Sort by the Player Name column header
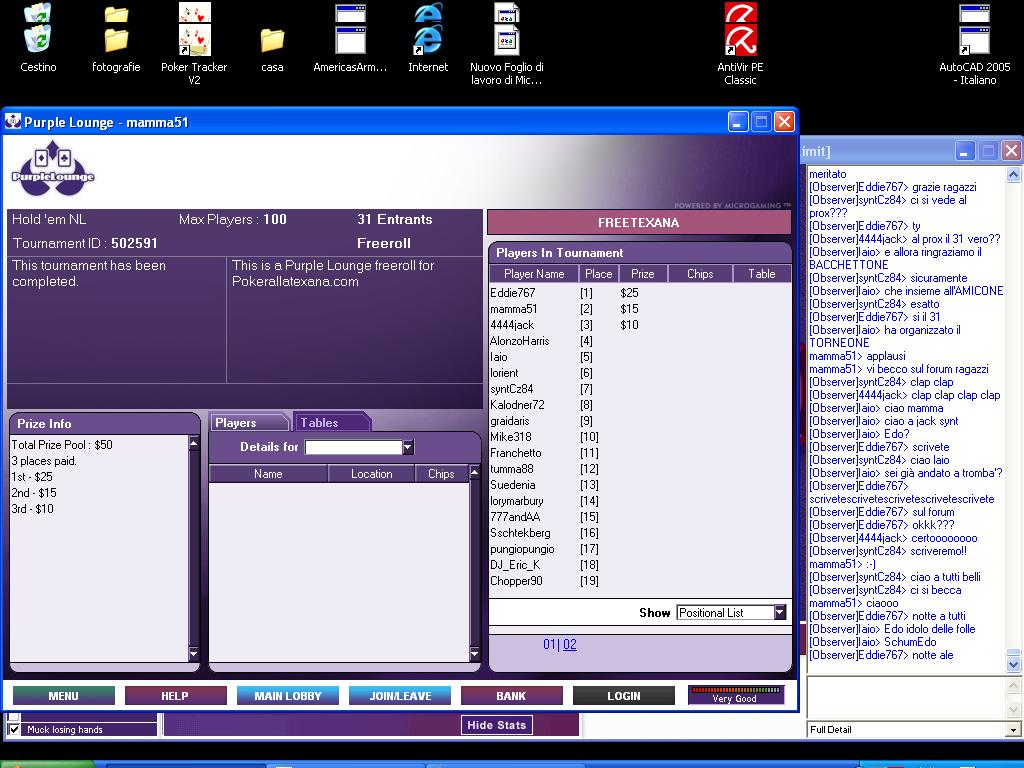1024x768 pixels. pyautogui.click(x=534, y=274)
